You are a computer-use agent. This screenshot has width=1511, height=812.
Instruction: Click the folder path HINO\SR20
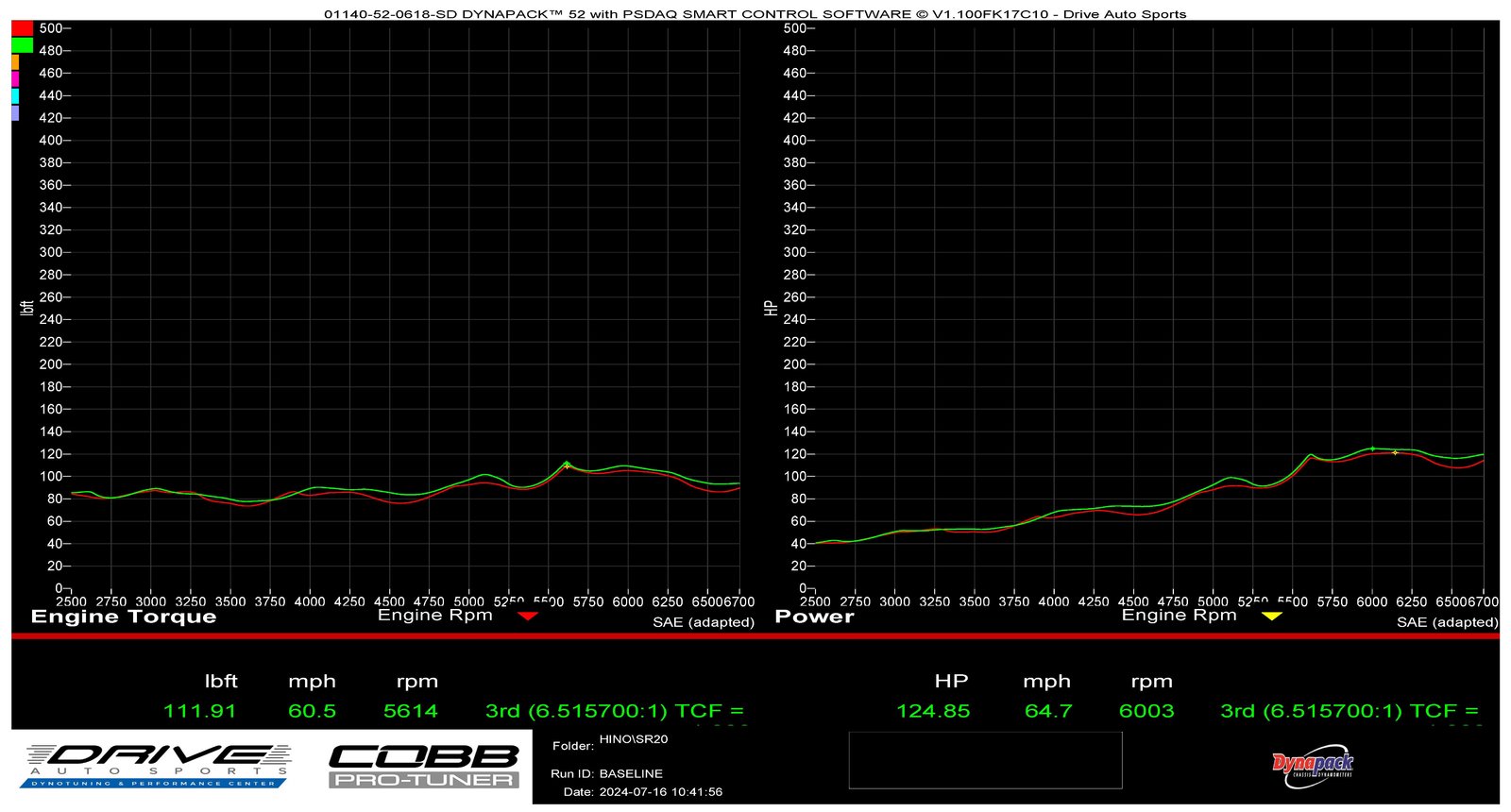634,739
